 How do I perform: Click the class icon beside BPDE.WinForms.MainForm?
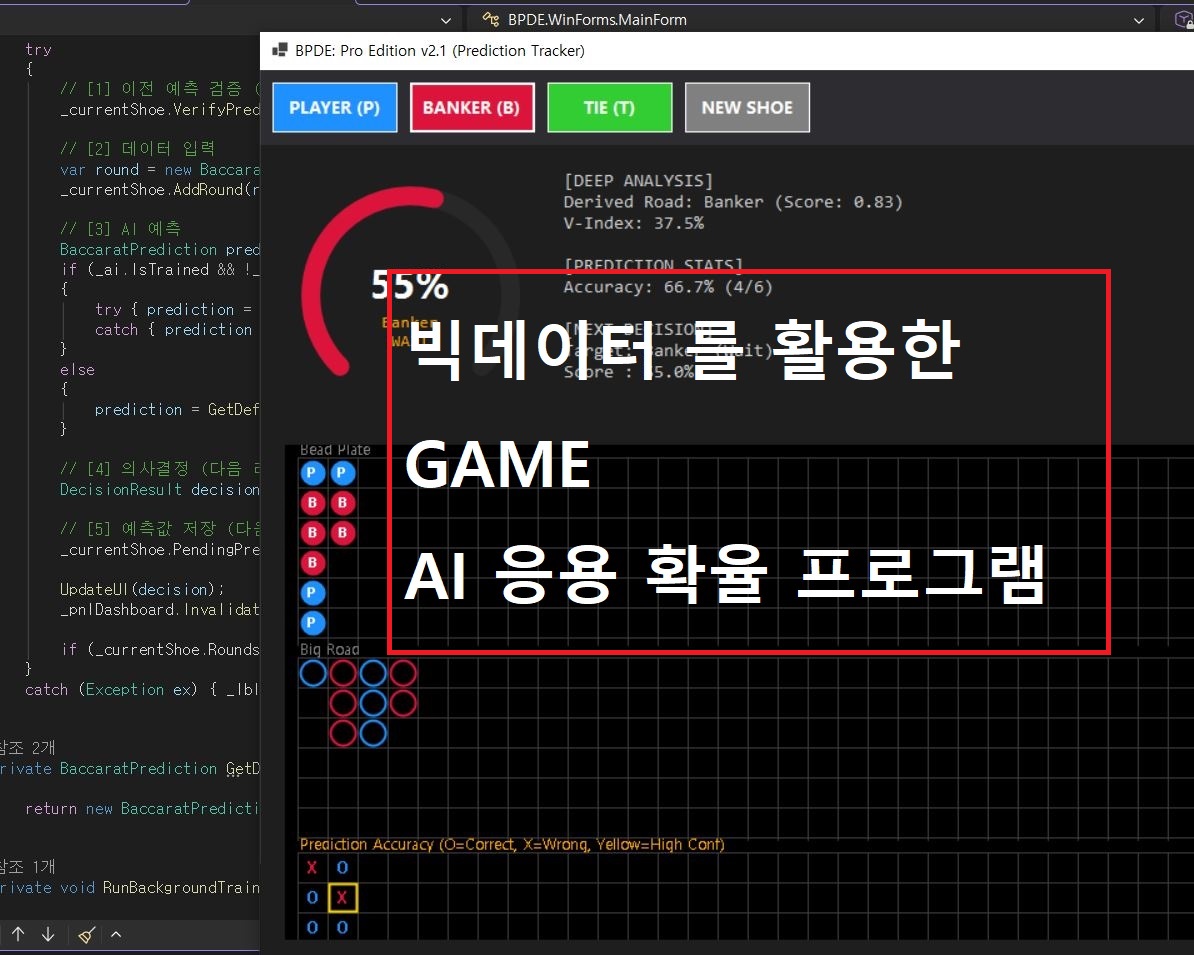click(x=490, y=20)
